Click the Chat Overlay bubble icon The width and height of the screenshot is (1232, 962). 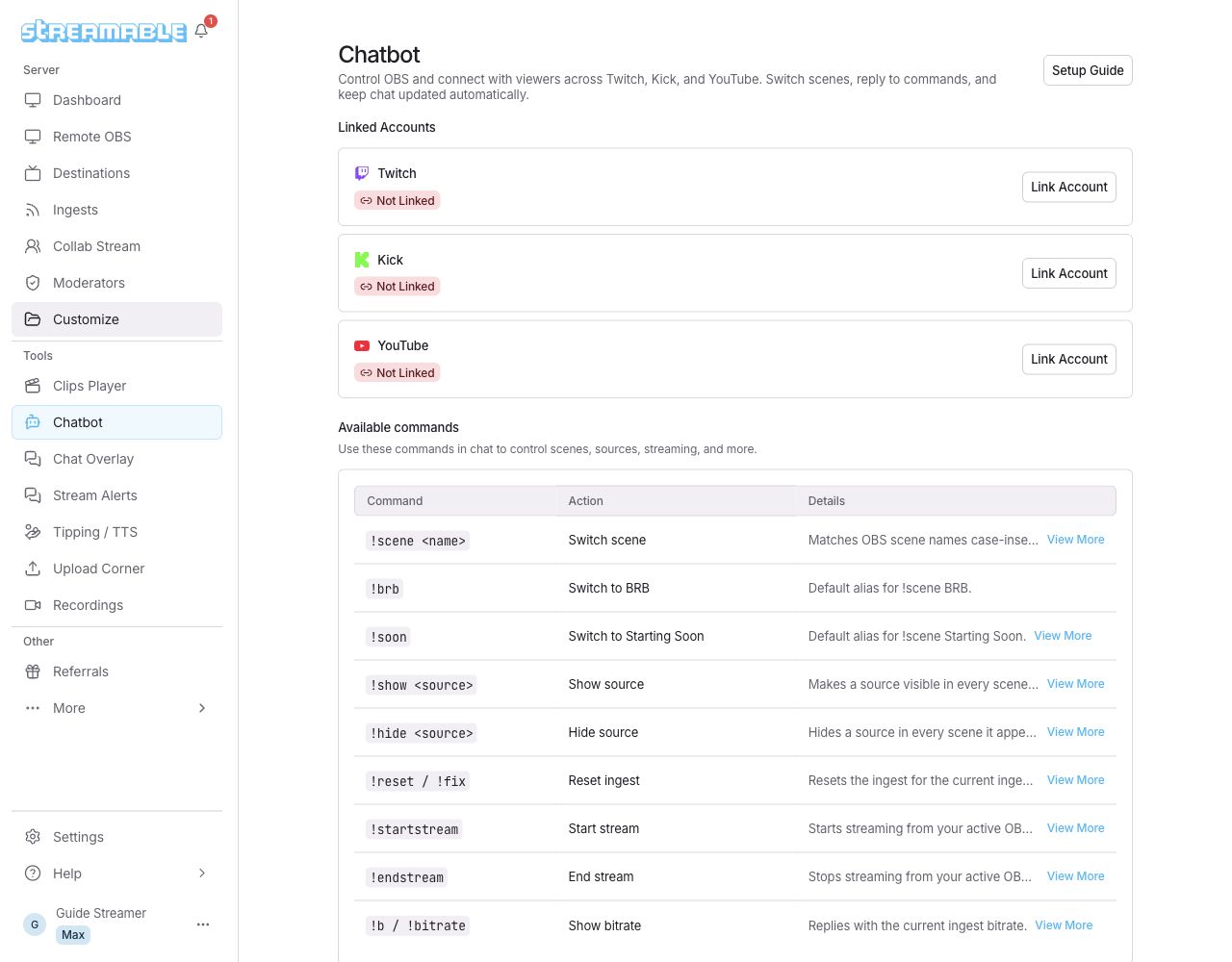(33, 459)
